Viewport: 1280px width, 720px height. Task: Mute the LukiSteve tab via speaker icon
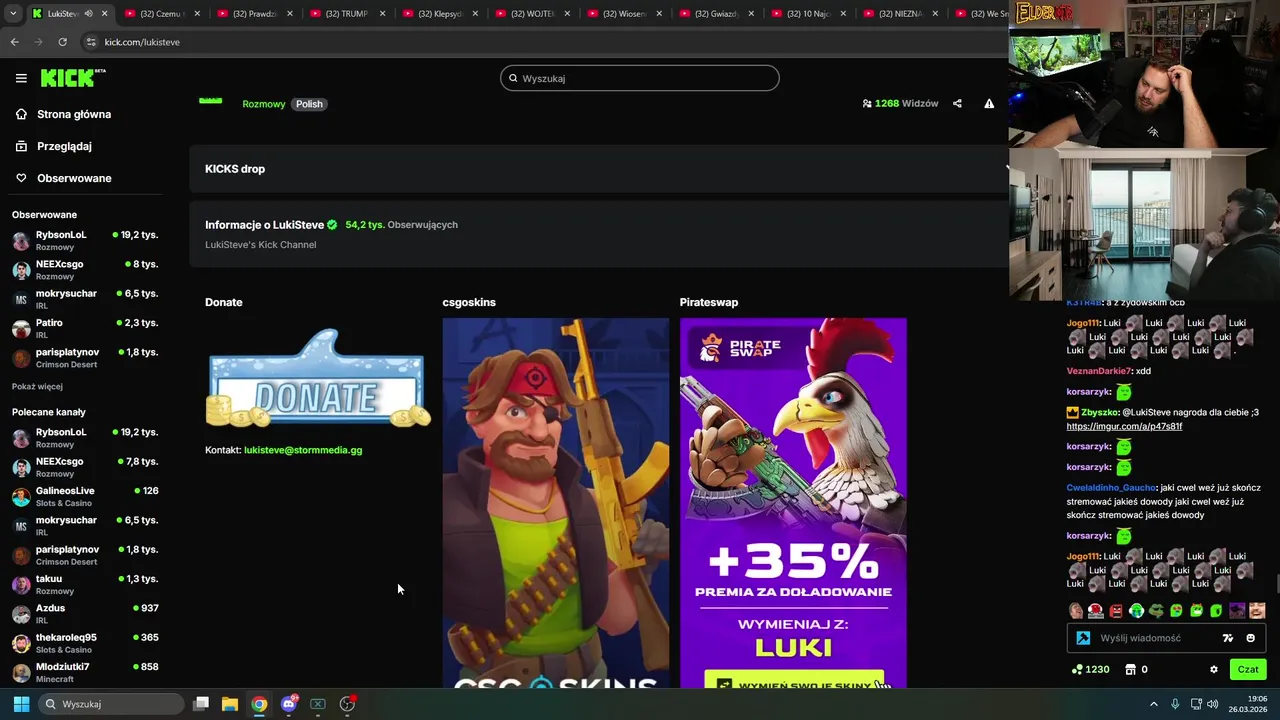pos(88,14)
